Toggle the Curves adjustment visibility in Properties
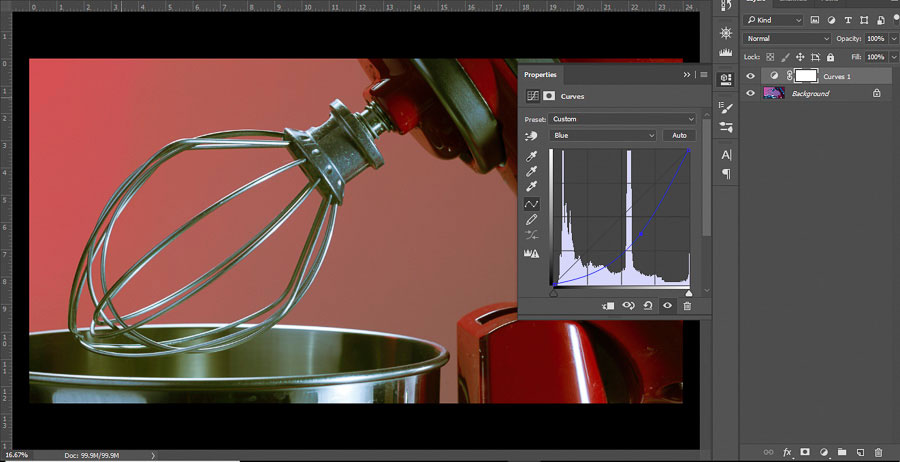The height and width of the screenshot is (462, 900). (x=667, y=306)
